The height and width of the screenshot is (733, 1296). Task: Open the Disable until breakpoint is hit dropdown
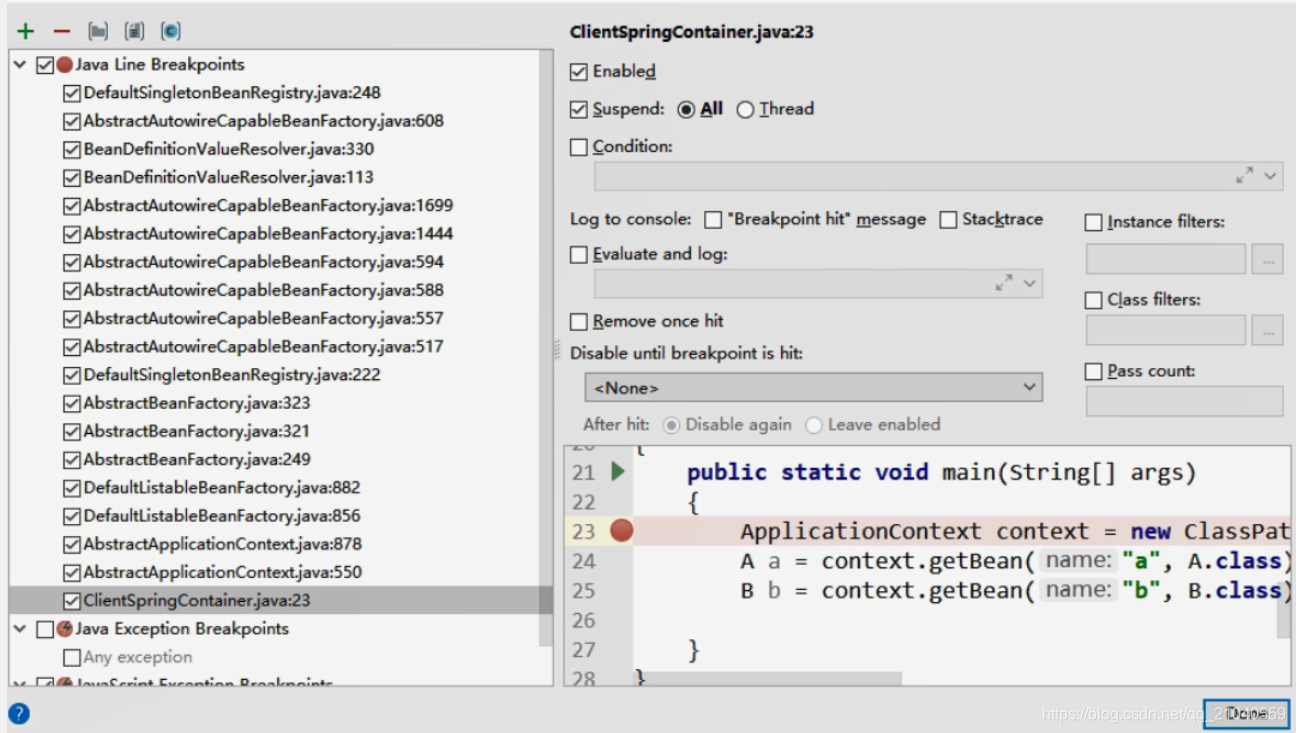click(813, 387)
